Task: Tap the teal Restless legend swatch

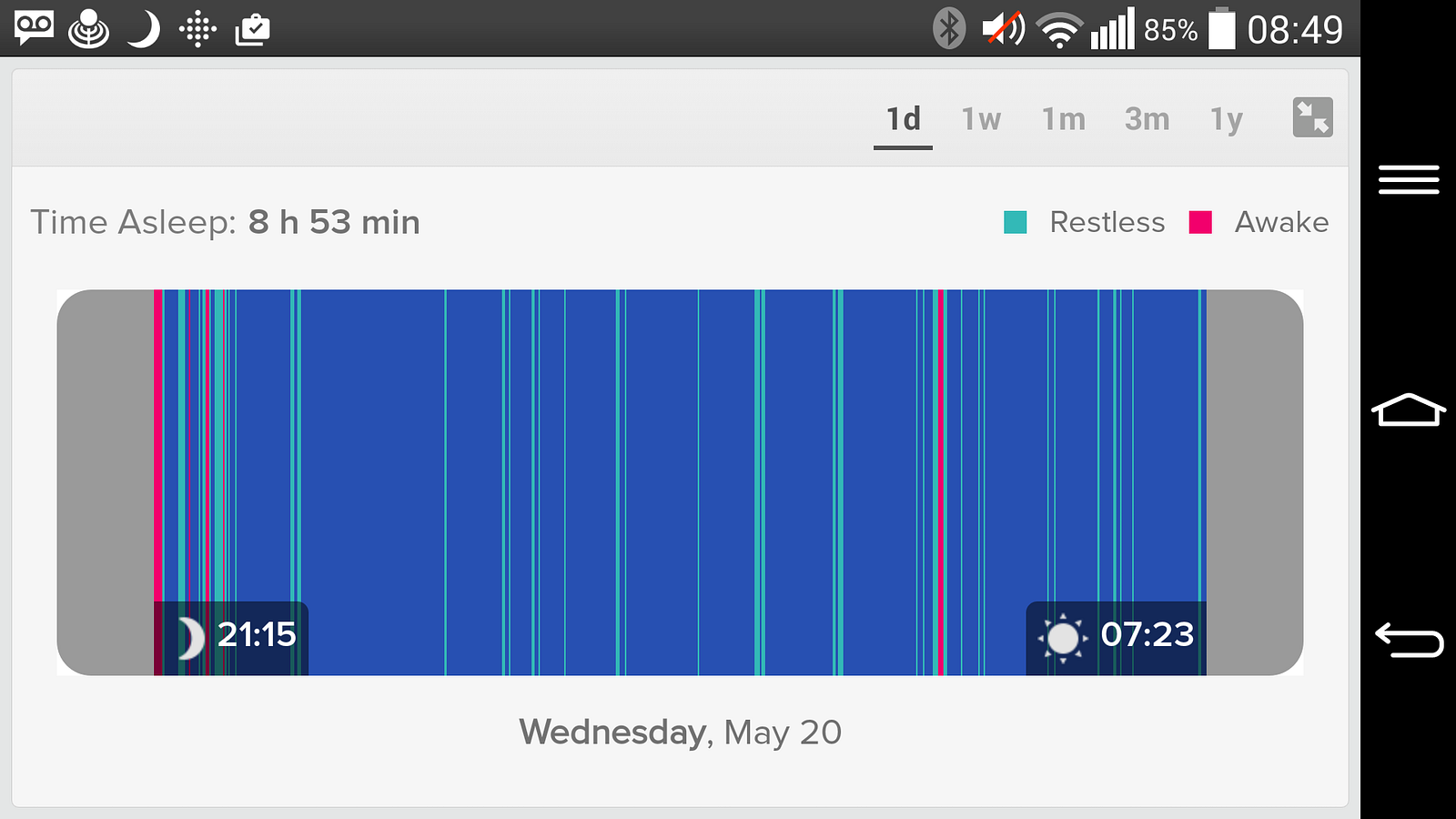Action: click(1016, 222)
